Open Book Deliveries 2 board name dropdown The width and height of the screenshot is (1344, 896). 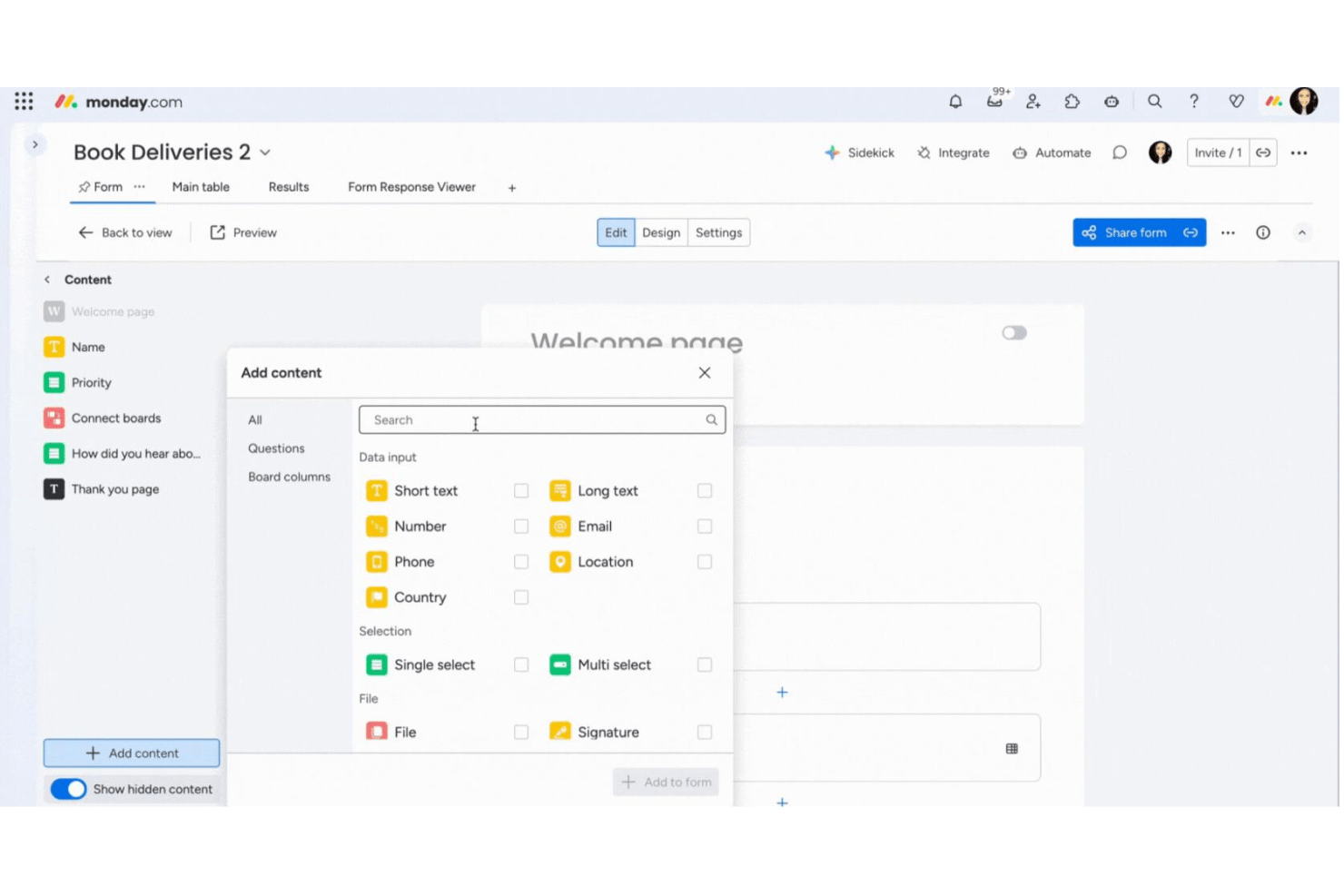[265, 153]
